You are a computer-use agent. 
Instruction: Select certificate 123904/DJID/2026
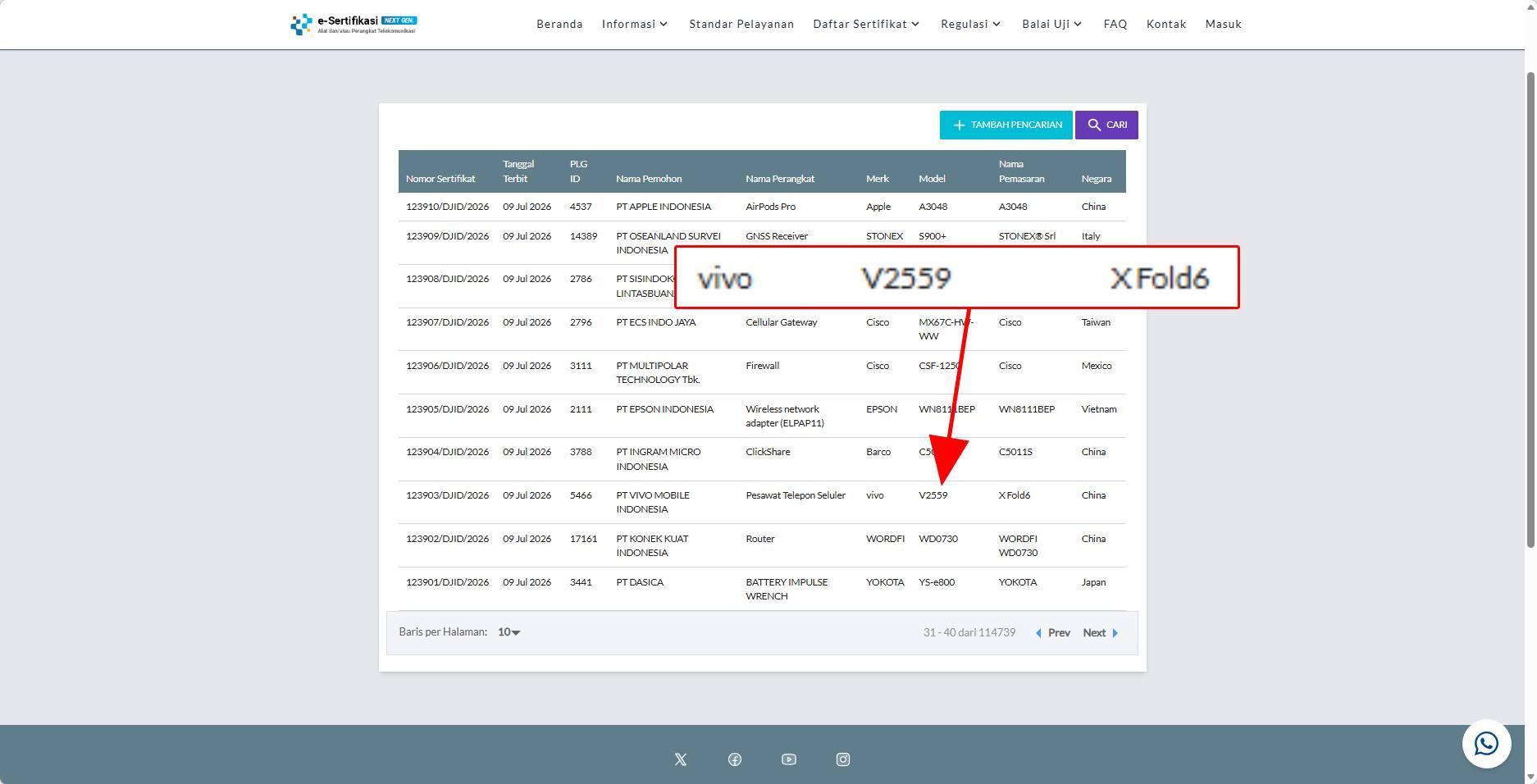(447, 452)
